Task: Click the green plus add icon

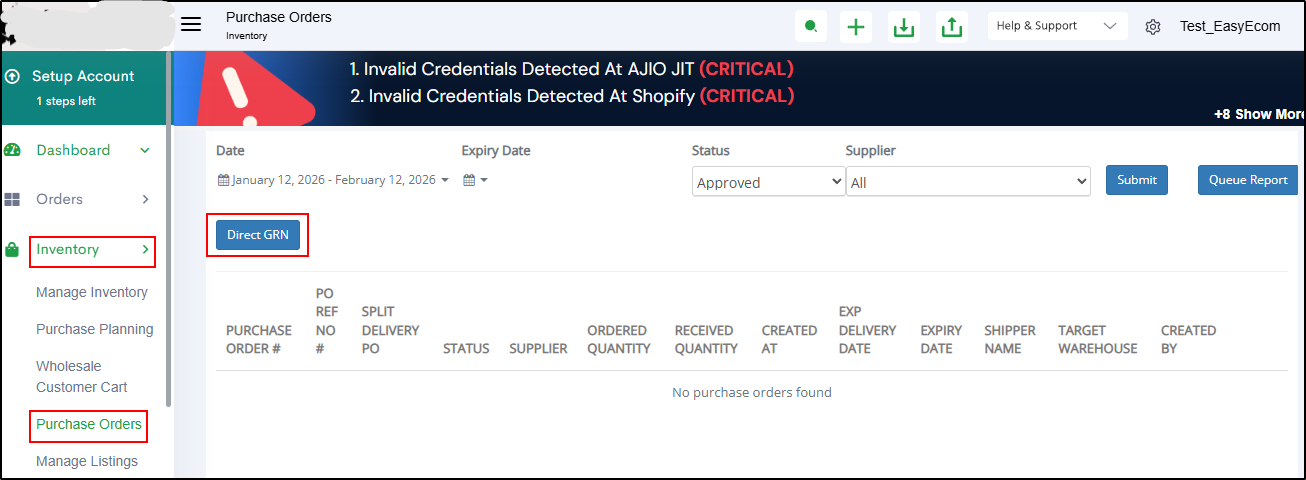Action: click(856, 27)
